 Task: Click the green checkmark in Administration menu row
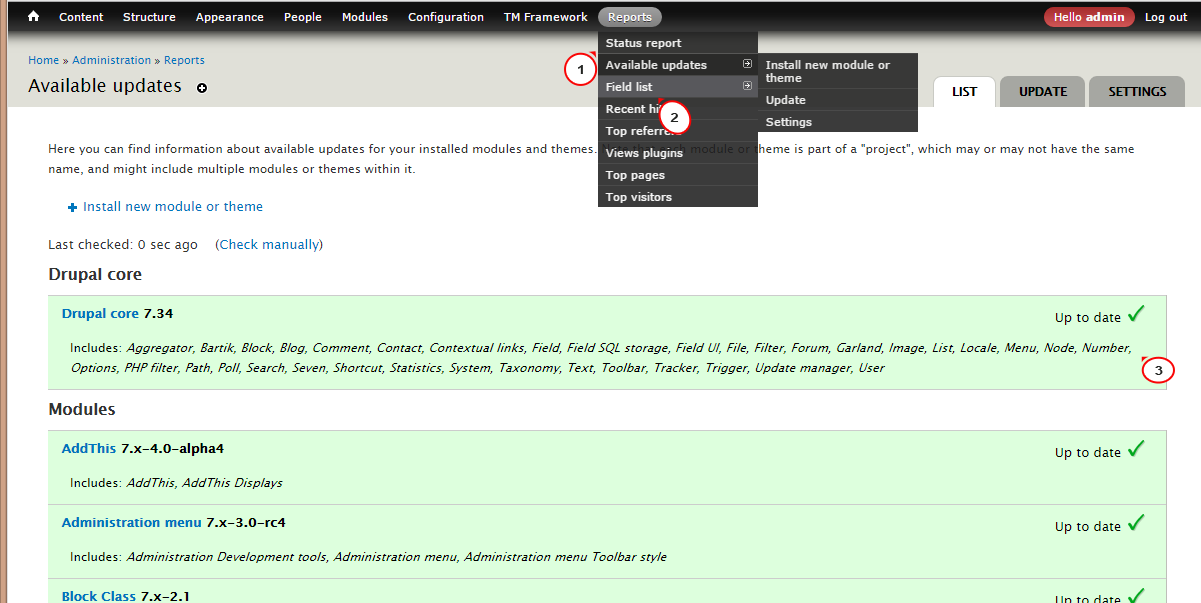[1136, 523]
